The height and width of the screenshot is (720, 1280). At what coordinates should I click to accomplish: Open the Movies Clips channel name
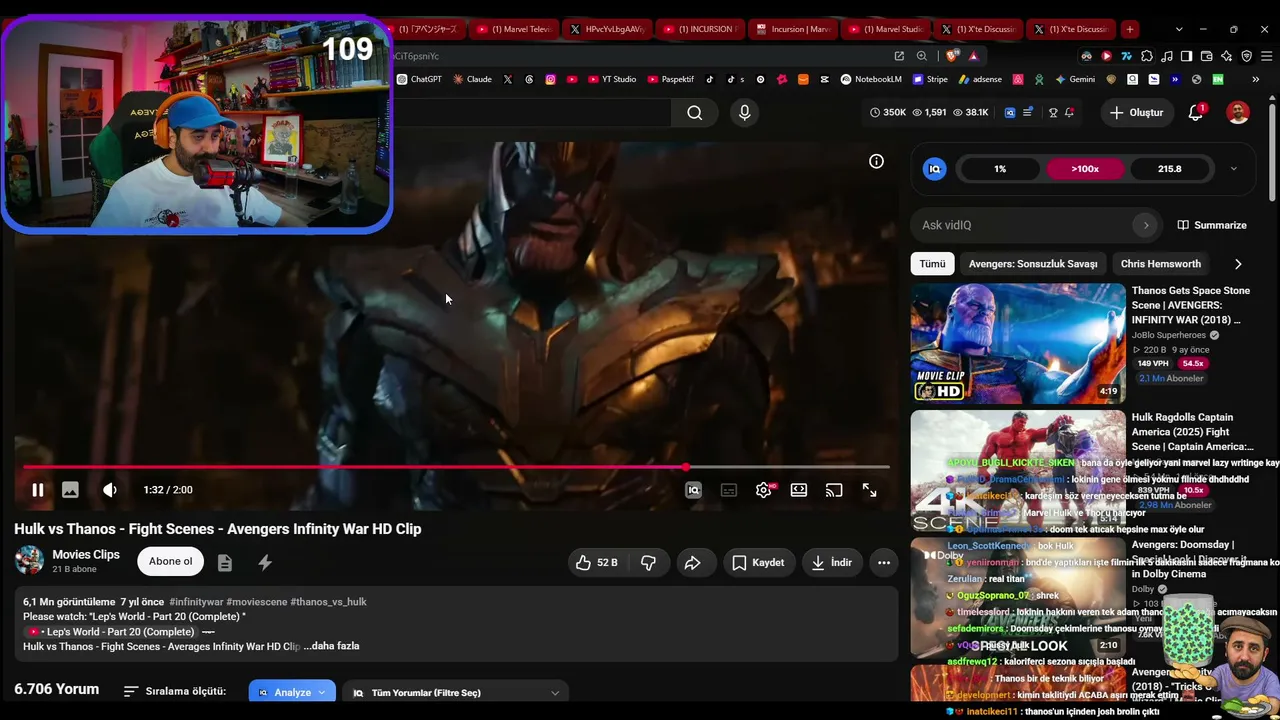(86, 555)
